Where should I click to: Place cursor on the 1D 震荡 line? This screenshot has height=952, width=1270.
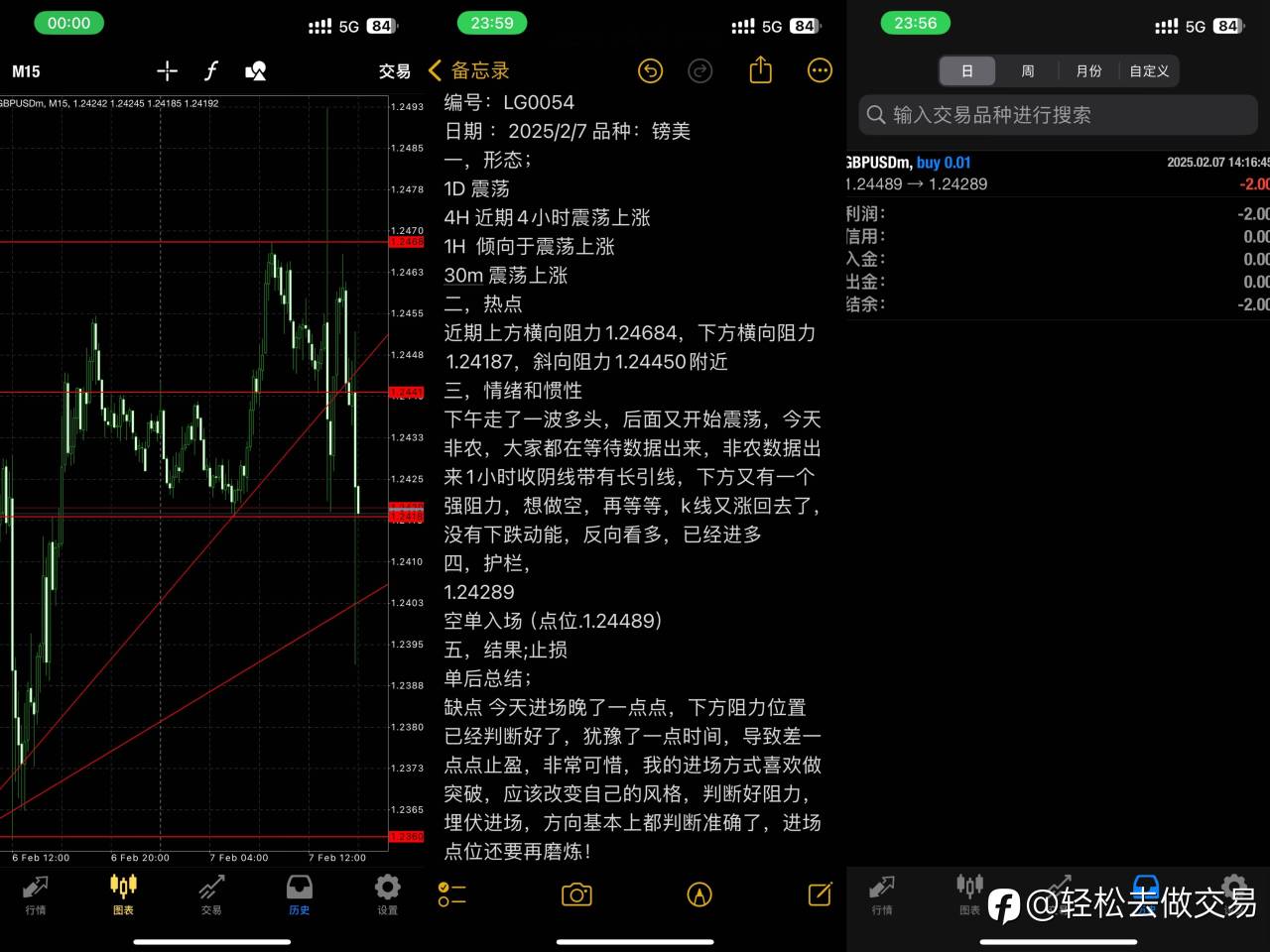(x=476, y=188)
